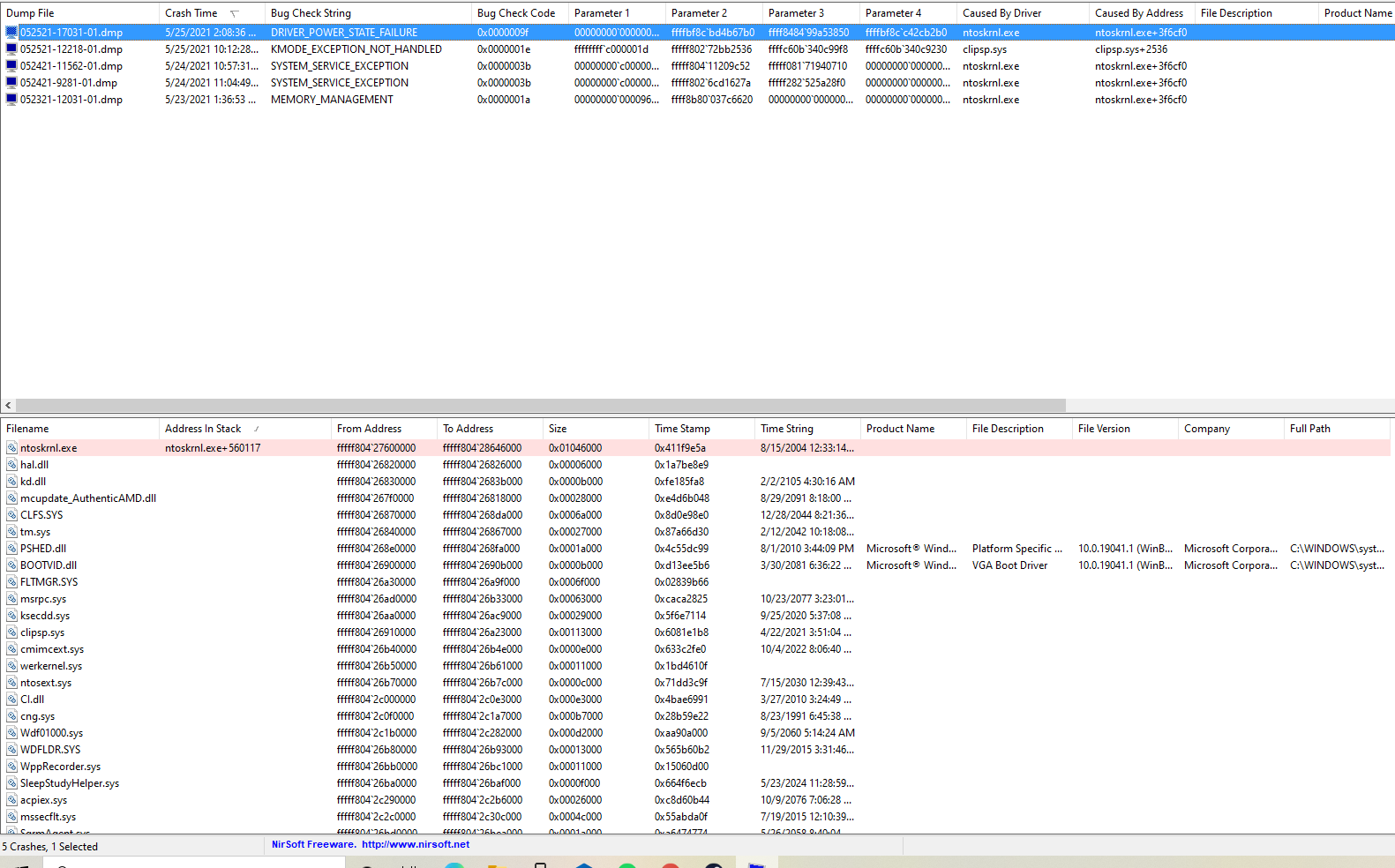Click the icon of 052421-11562-01.dmp
The height and width of the screenshot is (868, 1395).
[11, 66]
